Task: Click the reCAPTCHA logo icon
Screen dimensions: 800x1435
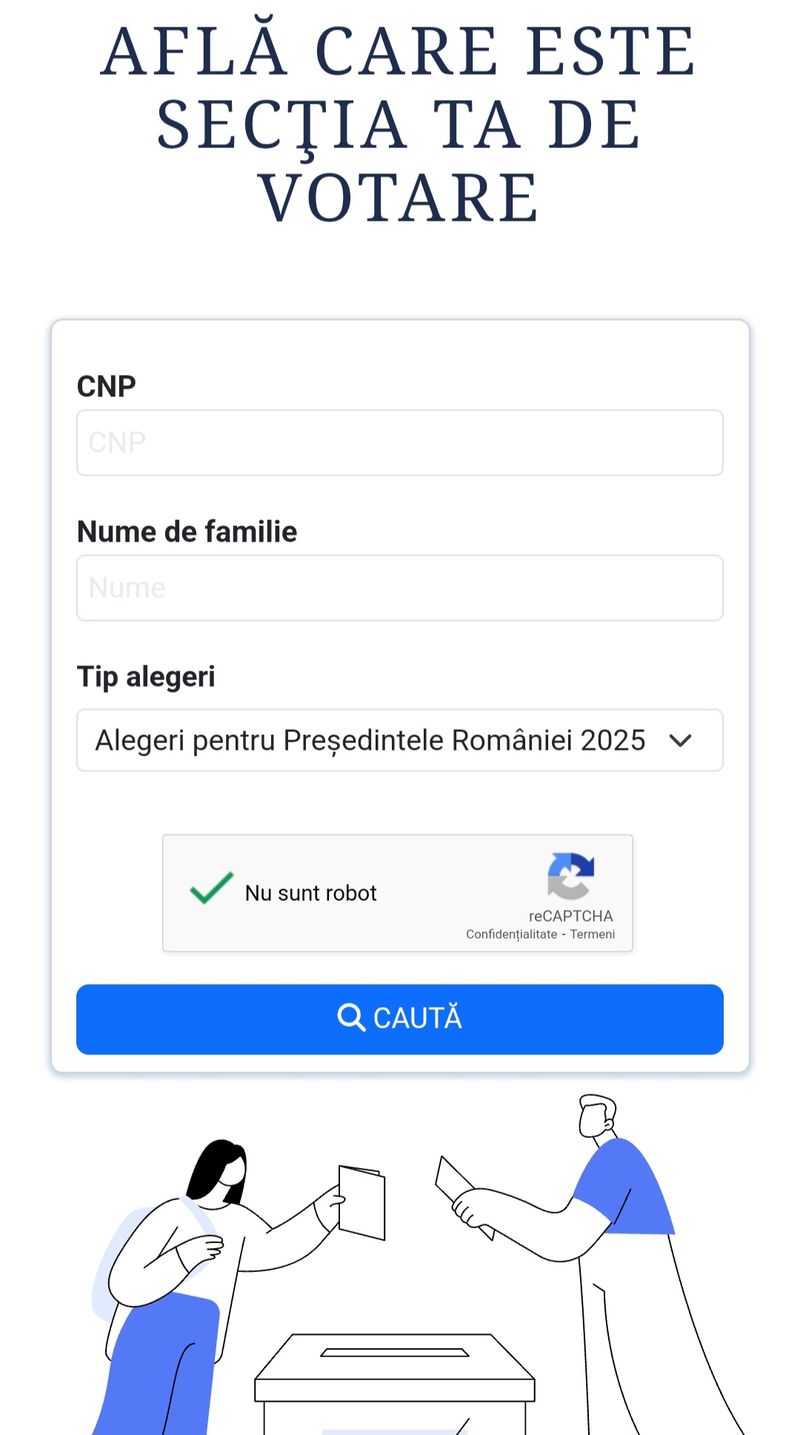Action: point(571,876)
